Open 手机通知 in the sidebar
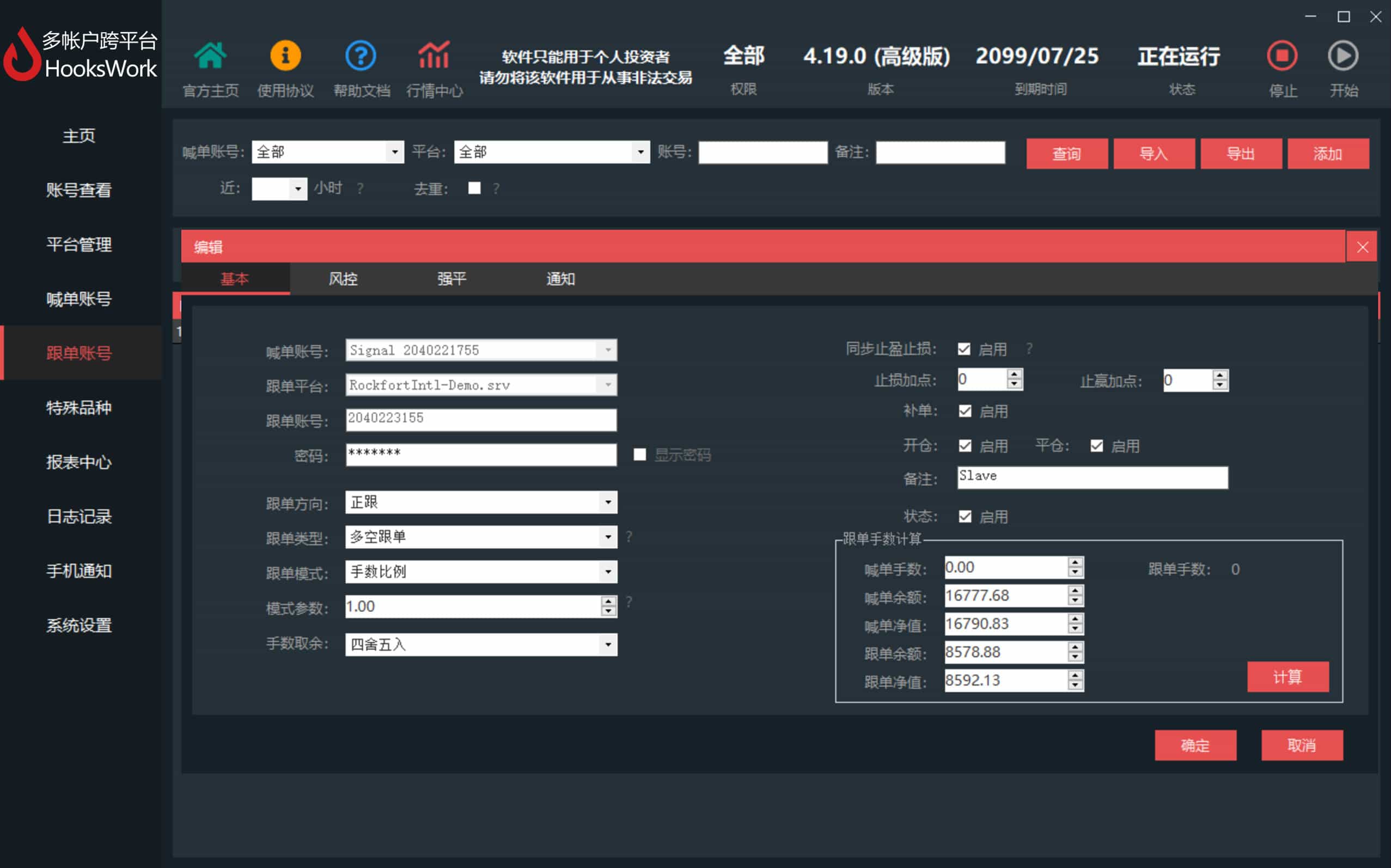Image resolution: width=1391 pixels, height=868 pixels. tap(80, 571)
